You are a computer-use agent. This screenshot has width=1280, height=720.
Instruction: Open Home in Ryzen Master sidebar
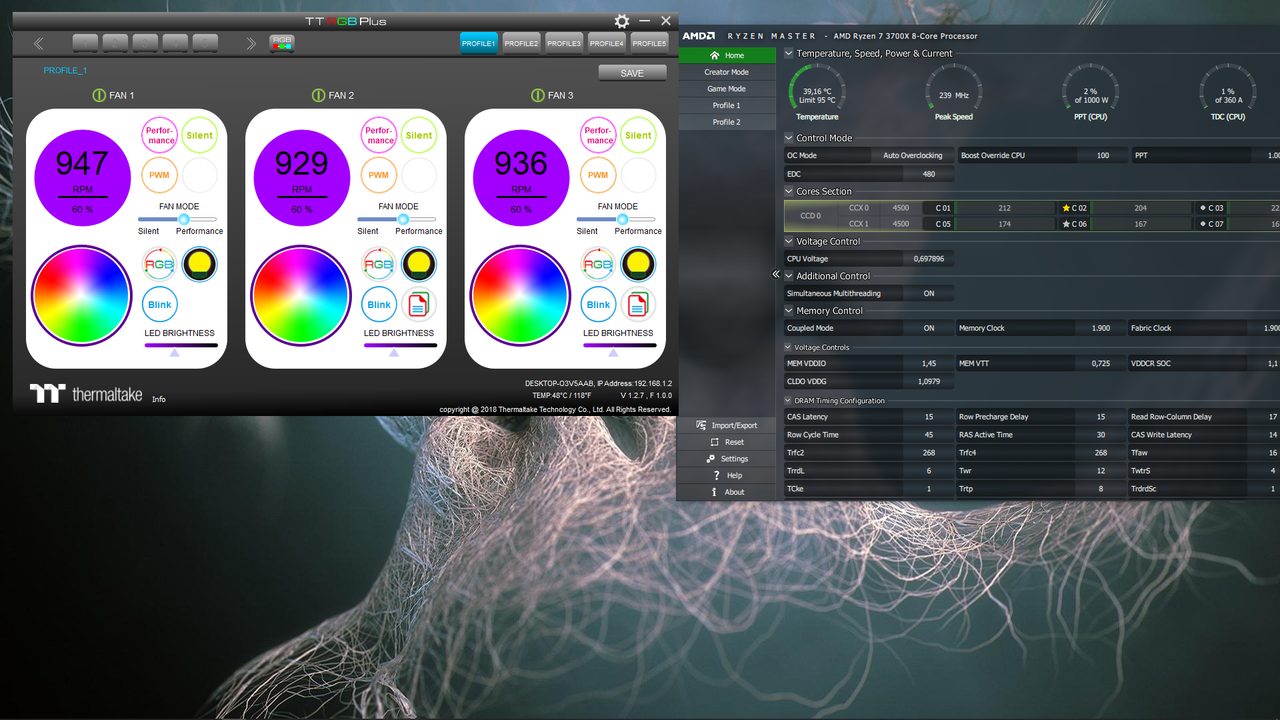(727, 55)
